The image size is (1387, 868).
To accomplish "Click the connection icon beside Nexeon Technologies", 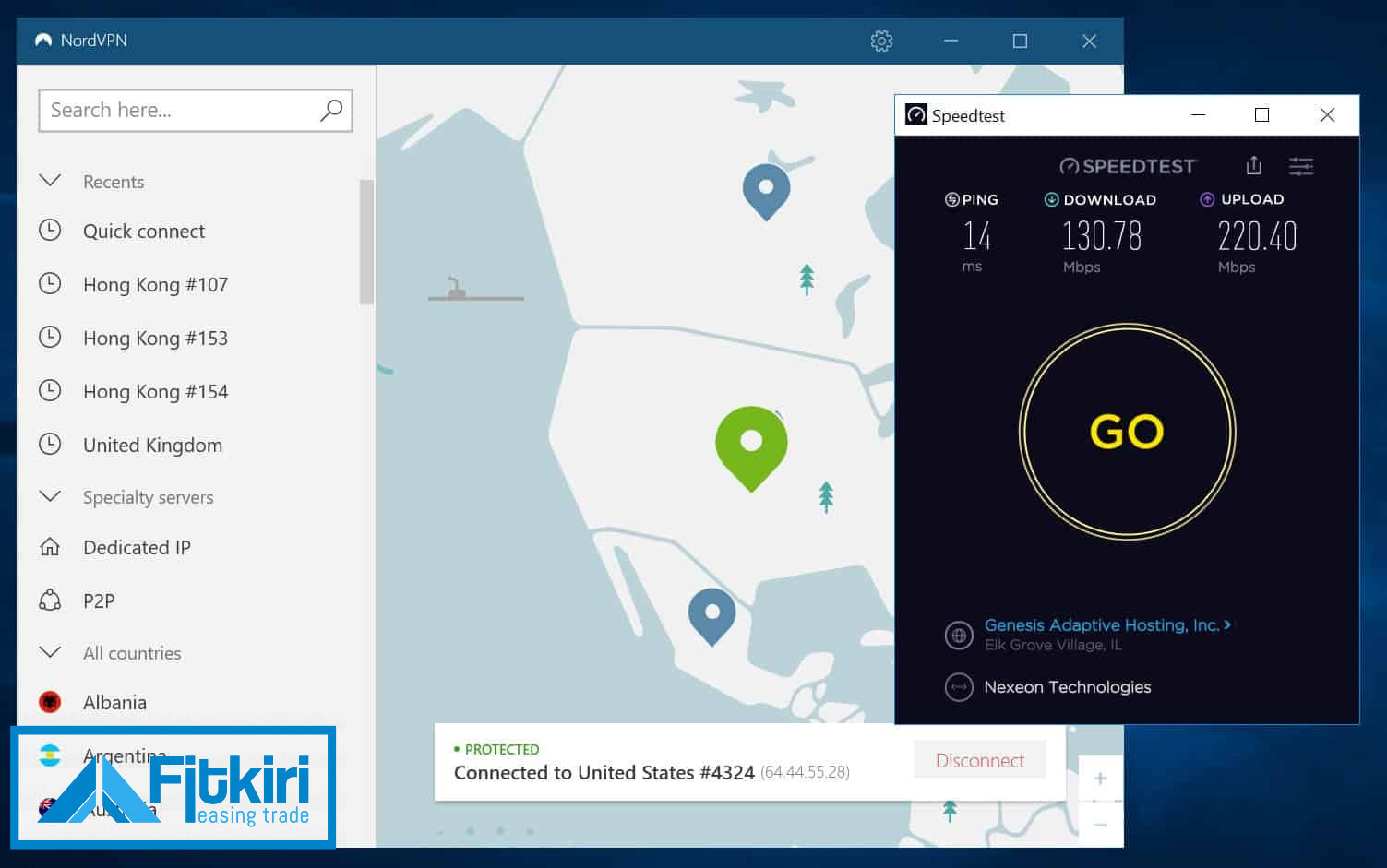I will 959,687.
